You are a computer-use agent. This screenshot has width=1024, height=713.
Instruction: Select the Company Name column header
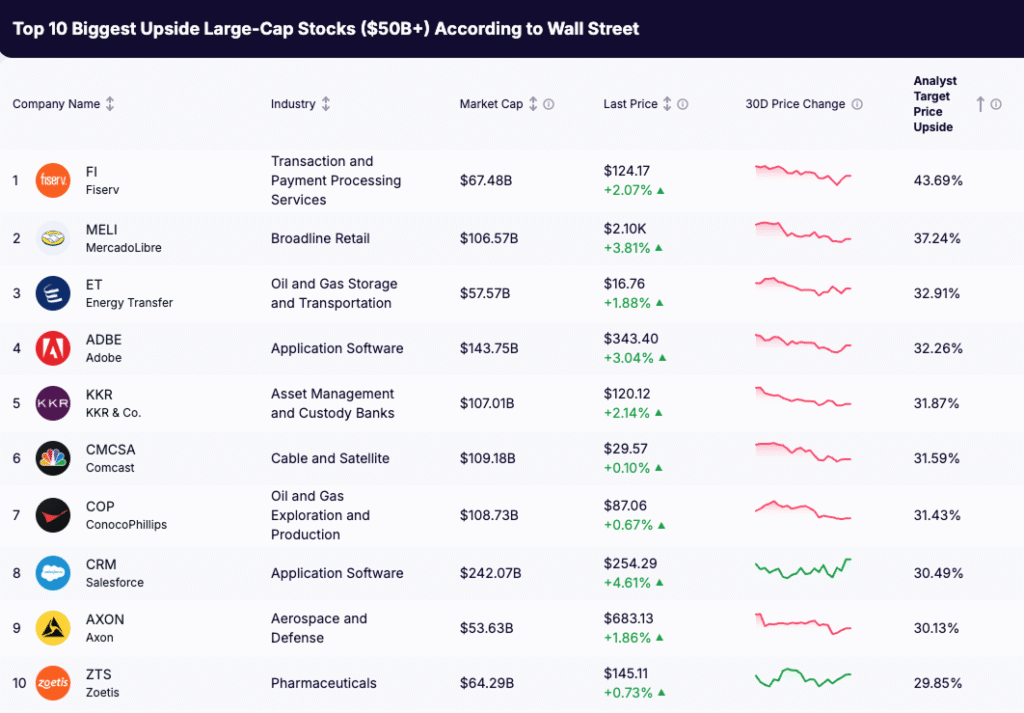point(55,103)
